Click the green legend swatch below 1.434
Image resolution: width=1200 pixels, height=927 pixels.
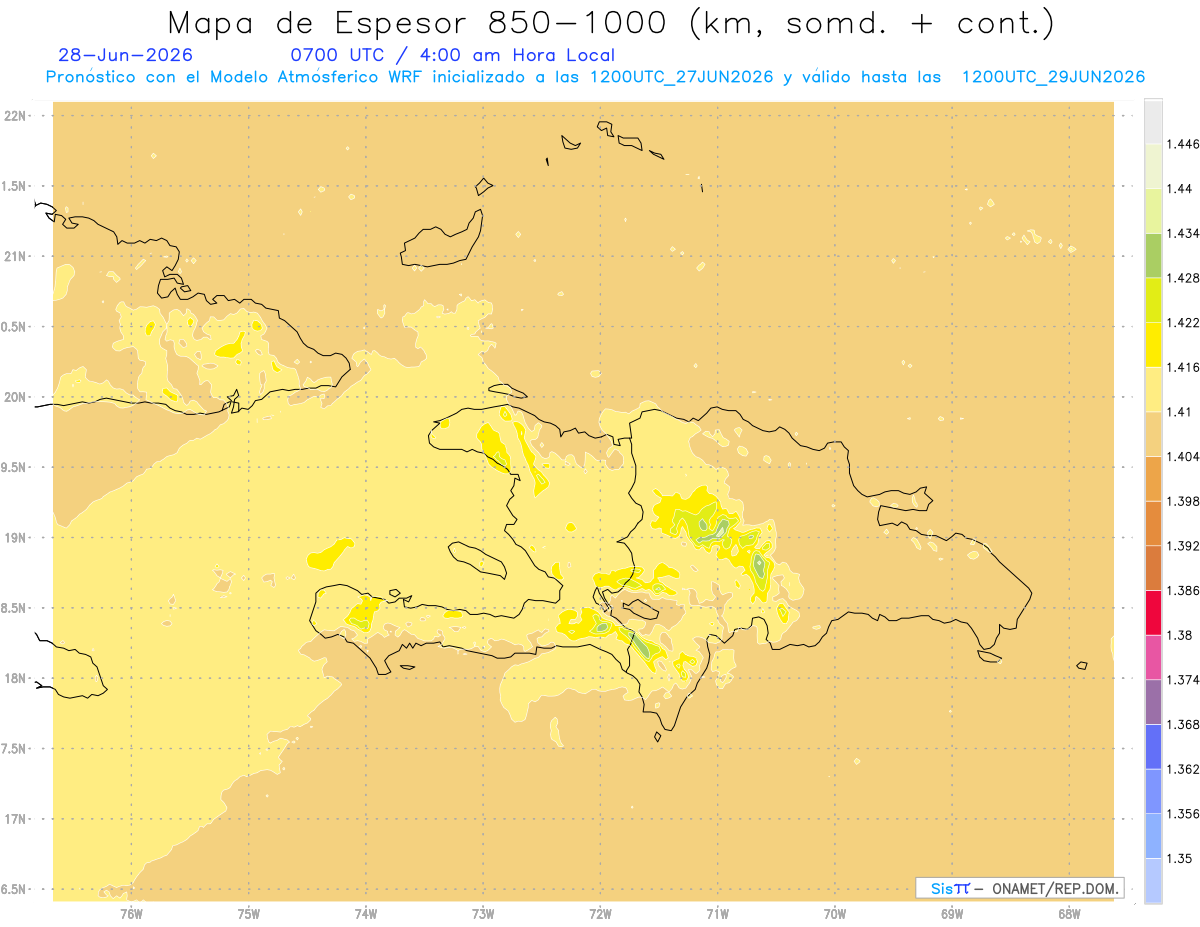[x=1153, y=255]
